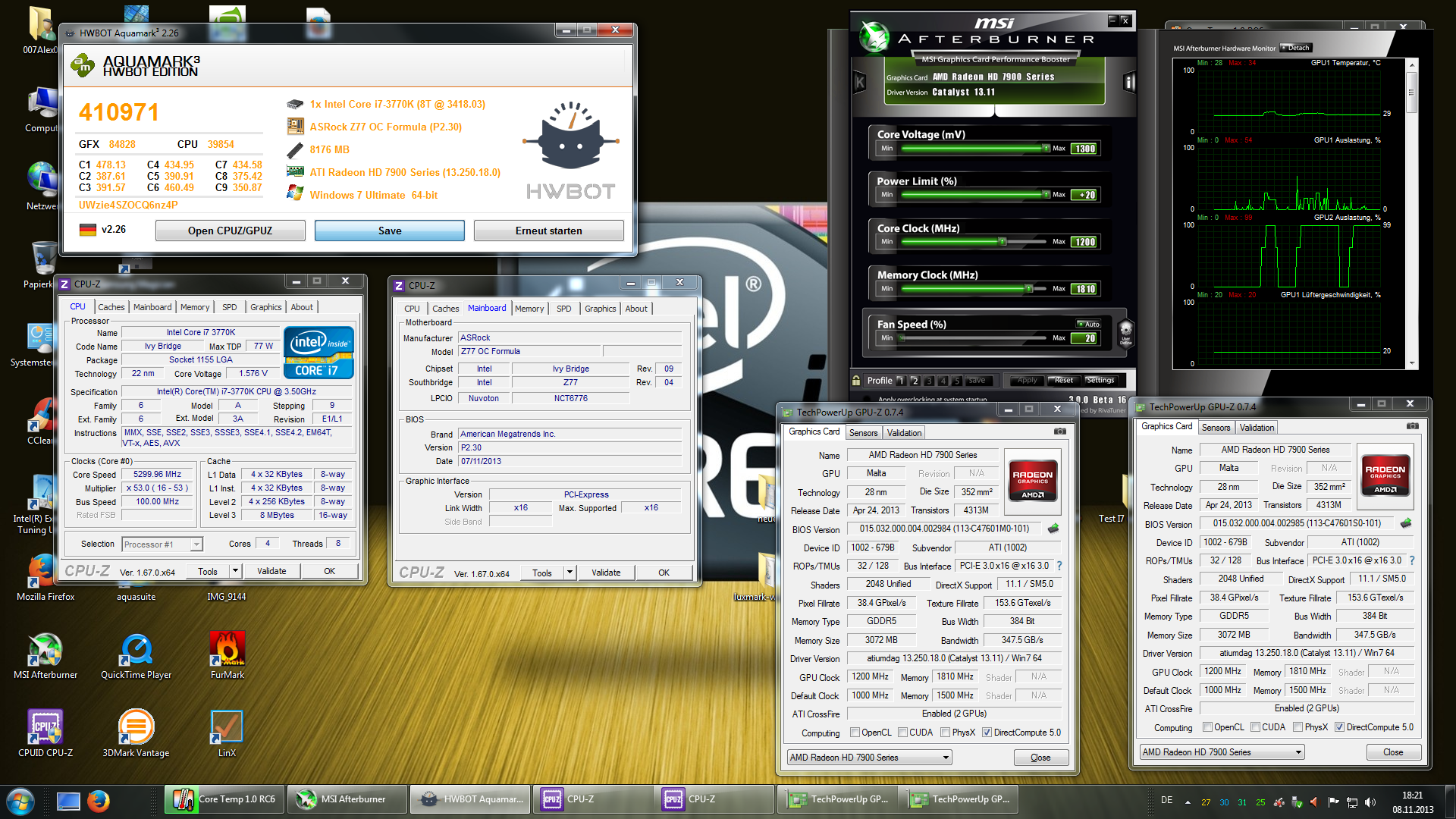Open Afterburner Settings button
Viewport: 1456px width, 819px height.
[x=1100, y=381]
